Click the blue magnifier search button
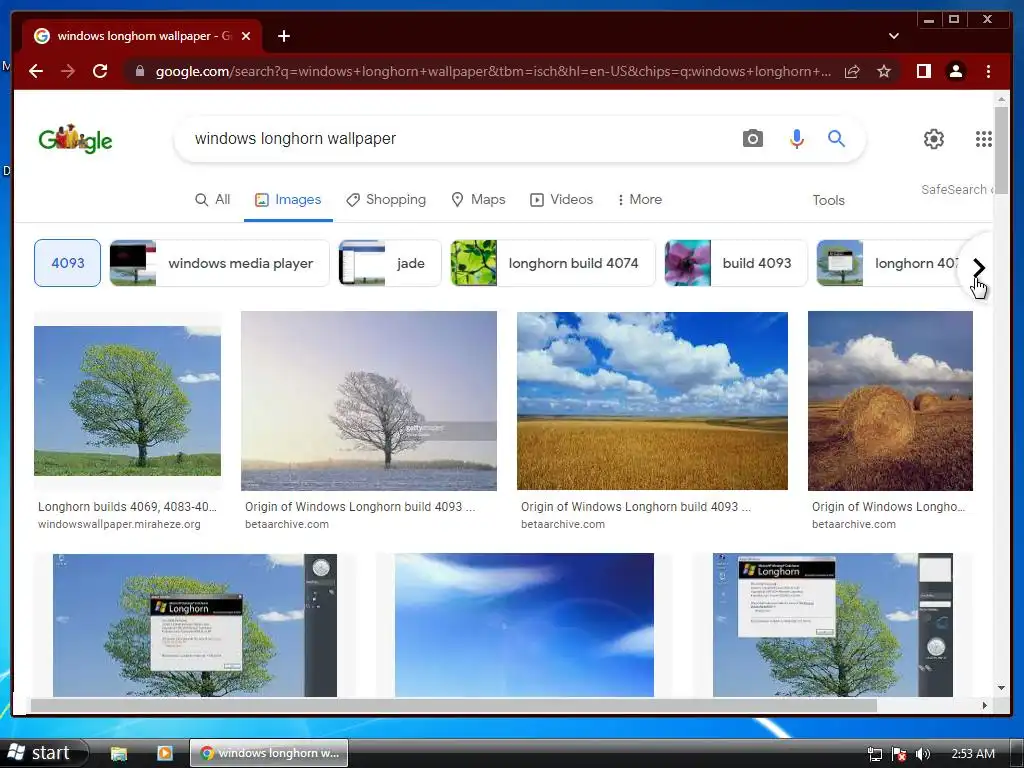This screenshot has width=1024, height=768. point(837,138)
